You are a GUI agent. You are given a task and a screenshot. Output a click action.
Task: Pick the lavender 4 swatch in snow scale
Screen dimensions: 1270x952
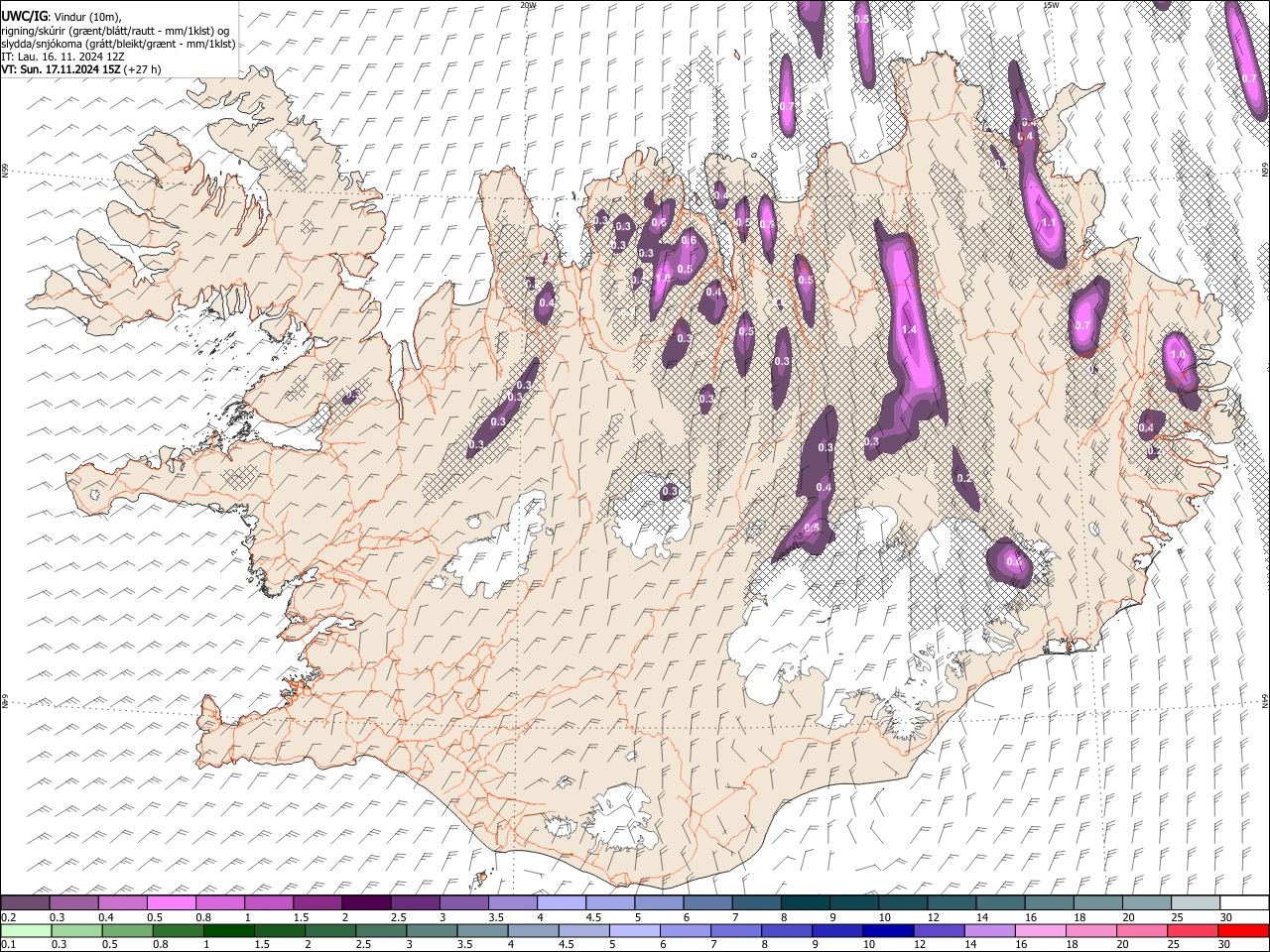pyautogui.click(x=561, y=902)
